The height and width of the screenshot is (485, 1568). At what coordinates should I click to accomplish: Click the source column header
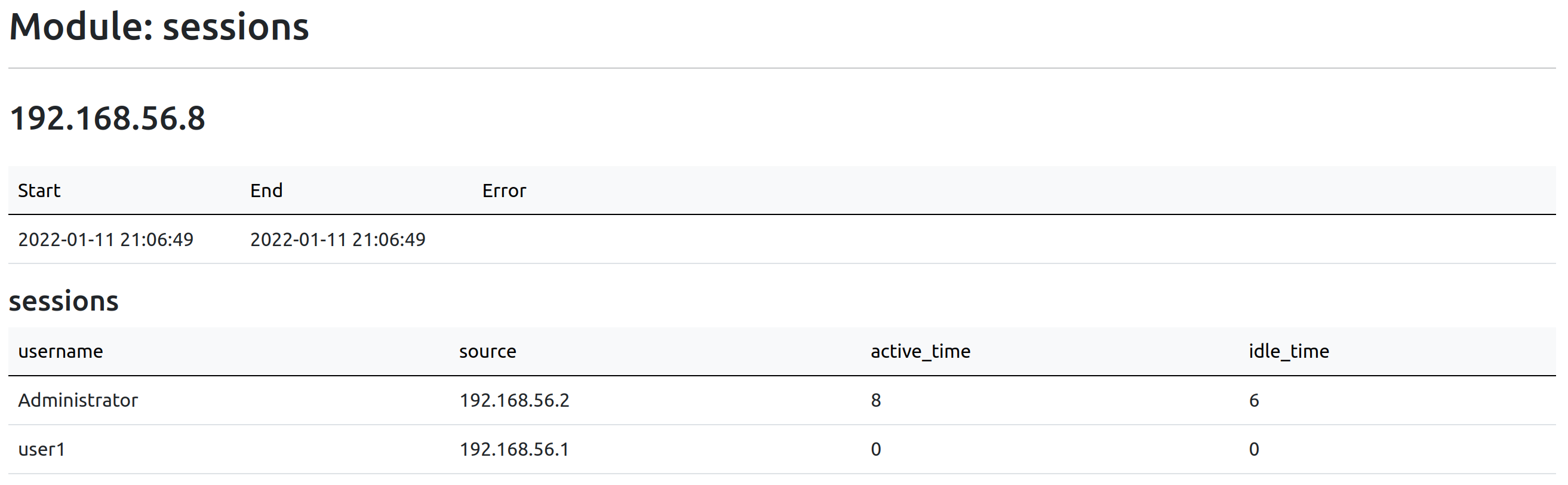click(487, 351)
